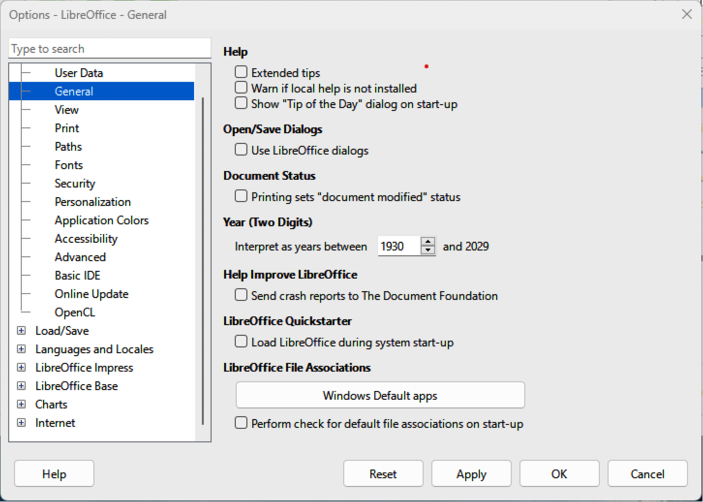
Task: Expand the Internet tree node
Action: tap(21, 423)
